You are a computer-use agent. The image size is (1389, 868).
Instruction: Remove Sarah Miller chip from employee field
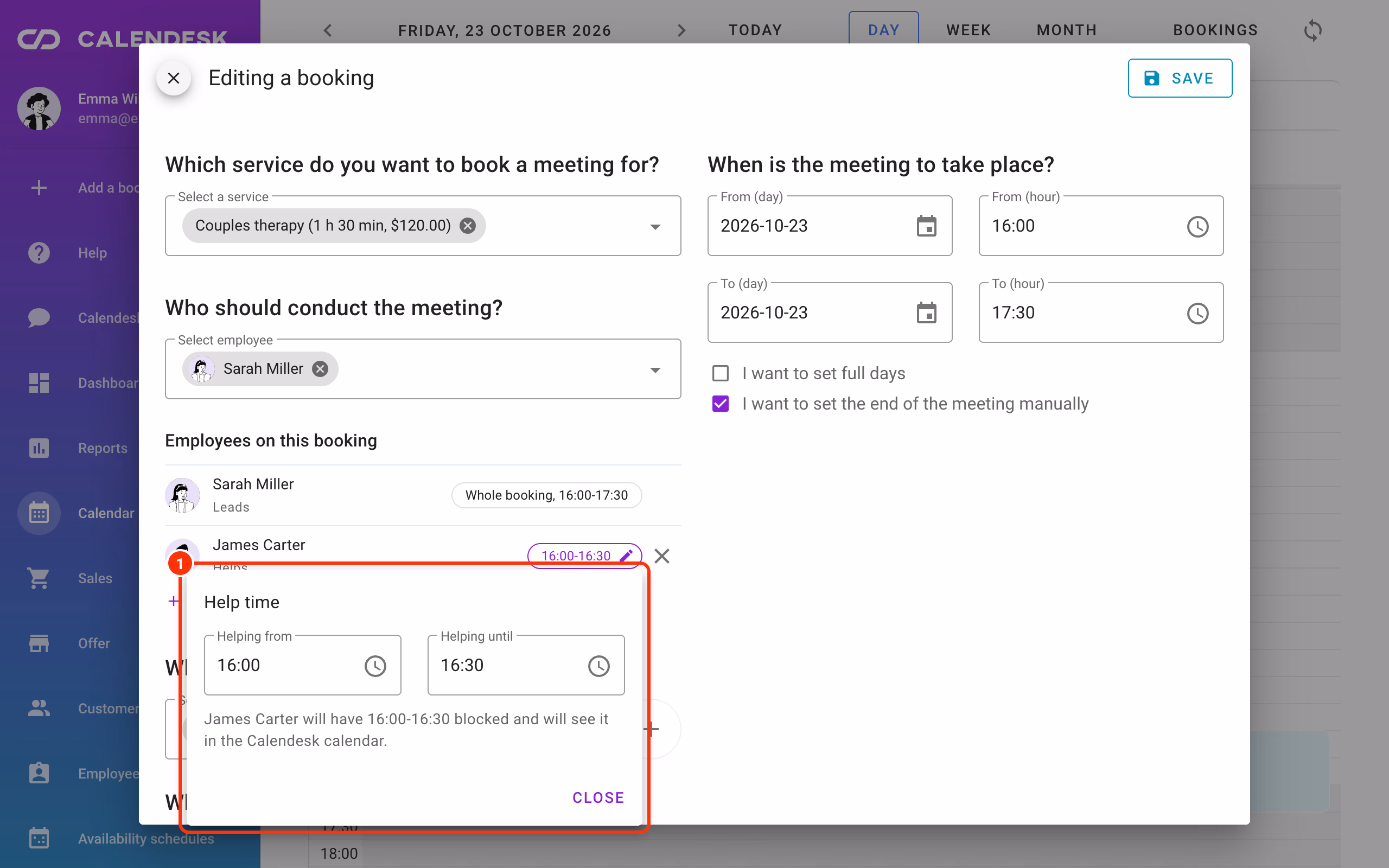[320, 369]
